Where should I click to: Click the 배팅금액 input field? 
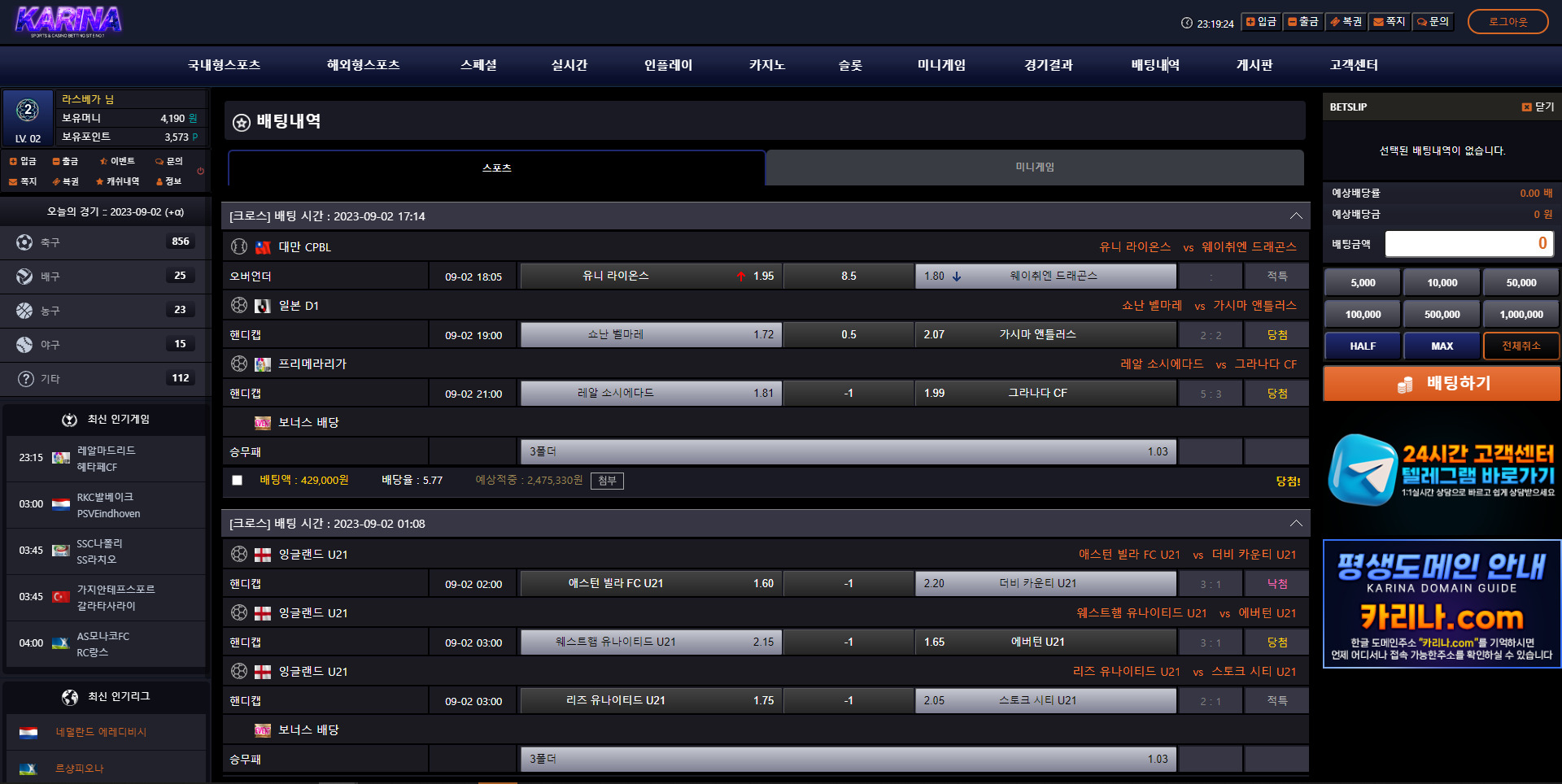(x=1468, y=244)
